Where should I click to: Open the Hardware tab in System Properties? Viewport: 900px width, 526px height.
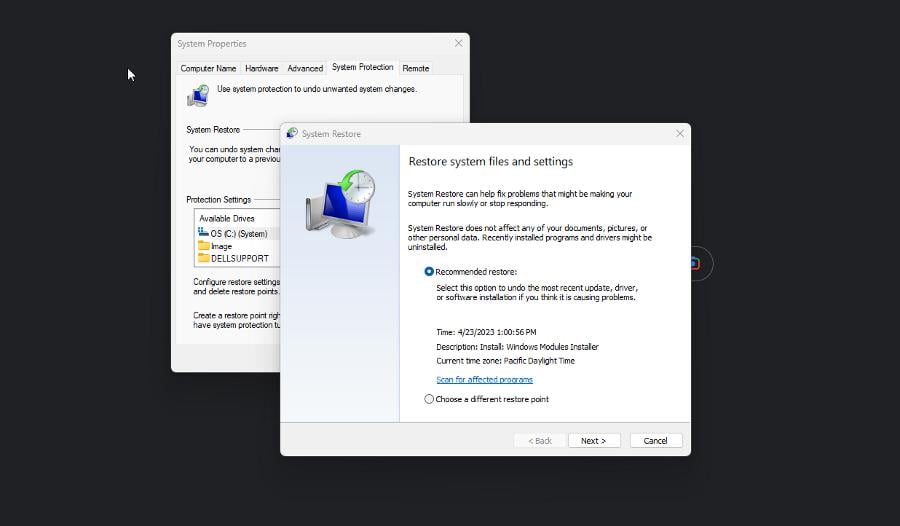pyautogui.click(x=262, y=68)
